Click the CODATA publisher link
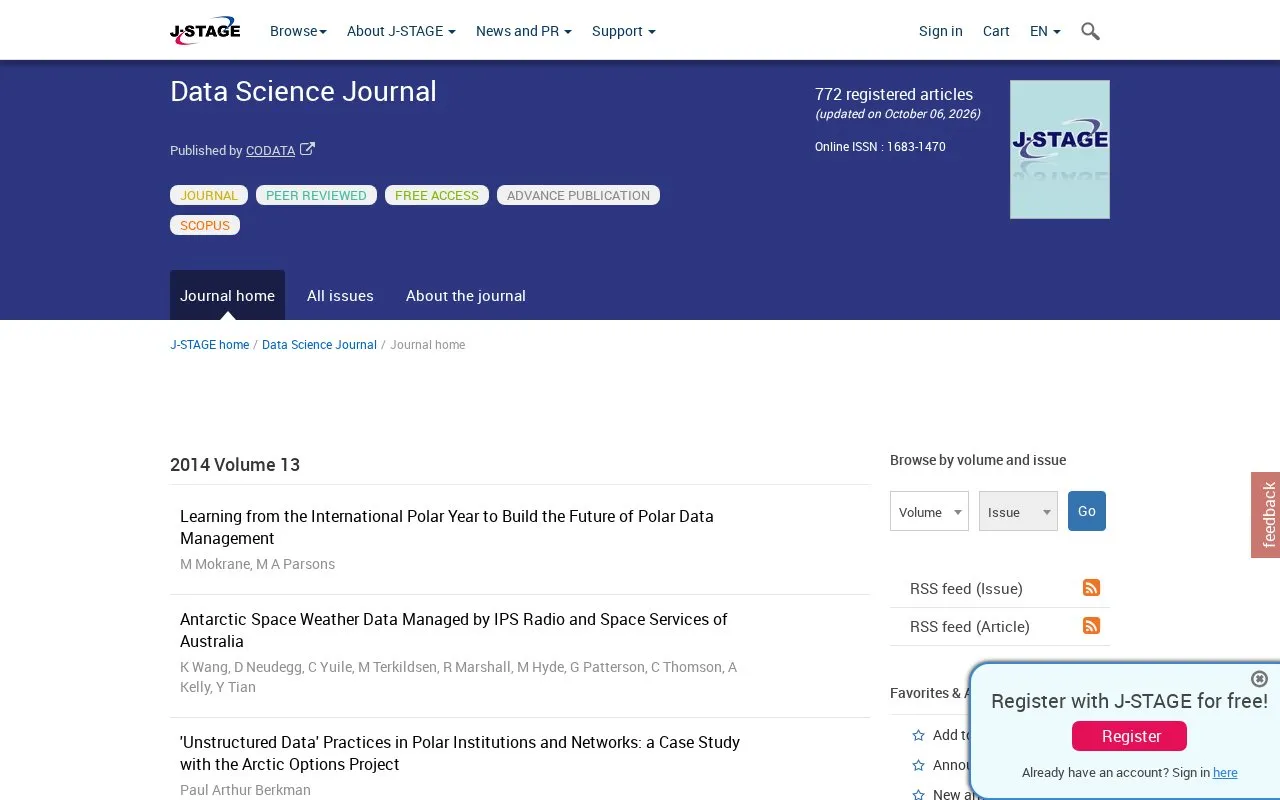Image resolution: width=1280 pixels, height=800 pixels. click(270, 150)
